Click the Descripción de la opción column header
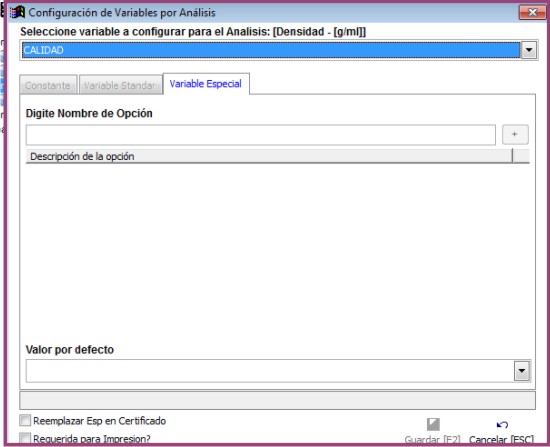 coord(269,156)
